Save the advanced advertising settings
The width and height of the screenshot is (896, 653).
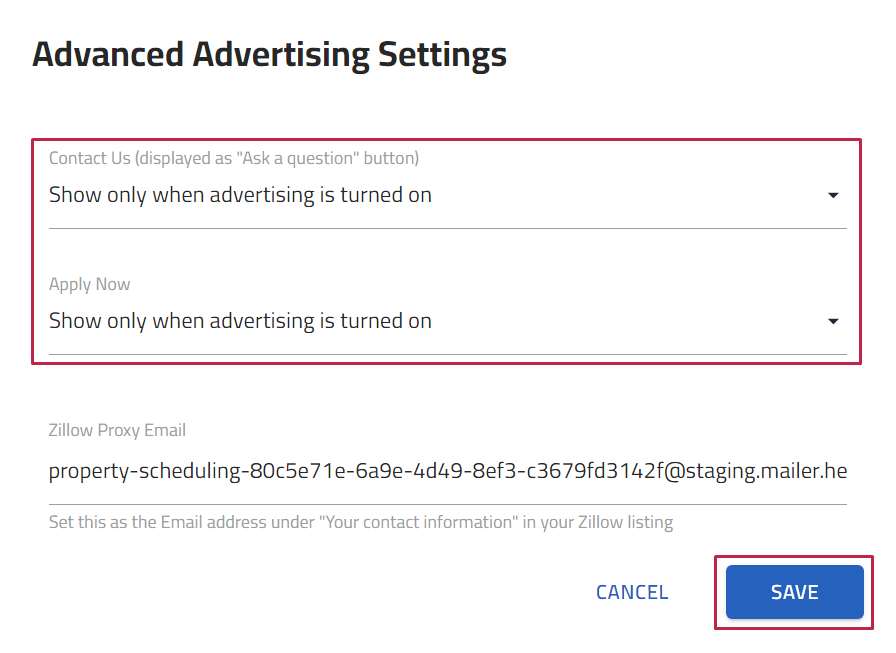click(794, 592)
